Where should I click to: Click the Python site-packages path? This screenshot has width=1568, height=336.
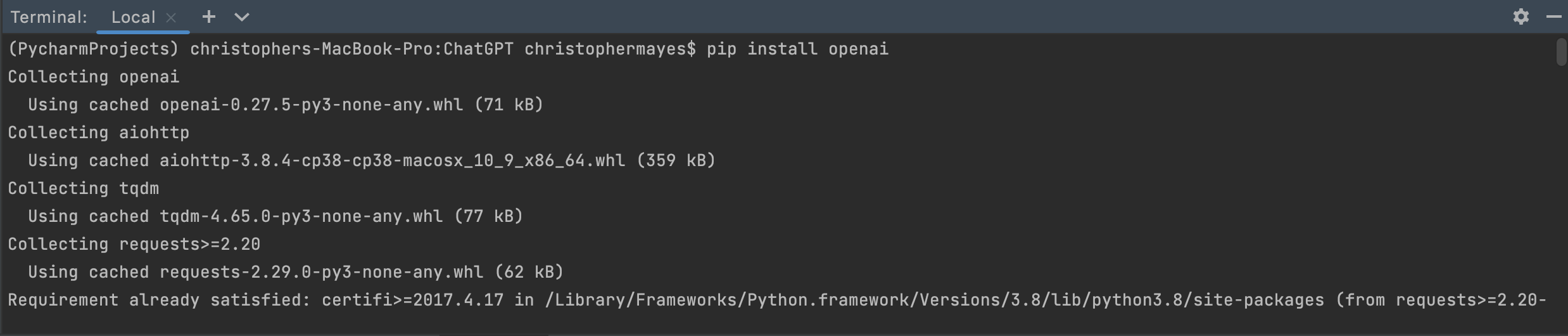pos(934,300)
